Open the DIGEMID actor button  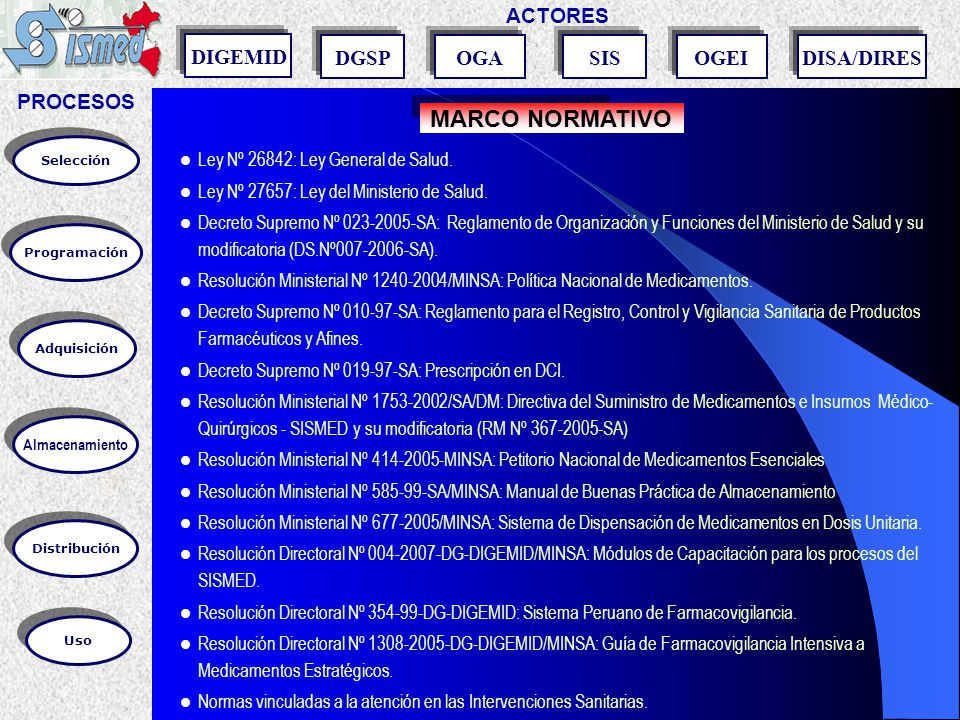coord(238,56)
